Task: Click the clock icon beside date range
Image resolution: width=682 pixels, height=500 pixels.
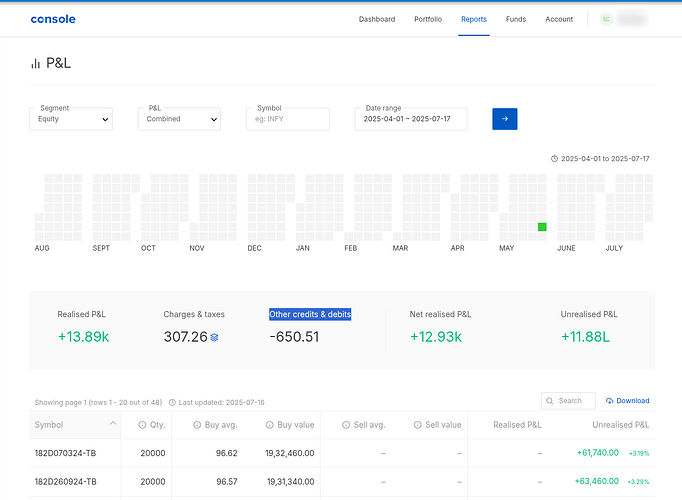Action: [x=554, y=159]
